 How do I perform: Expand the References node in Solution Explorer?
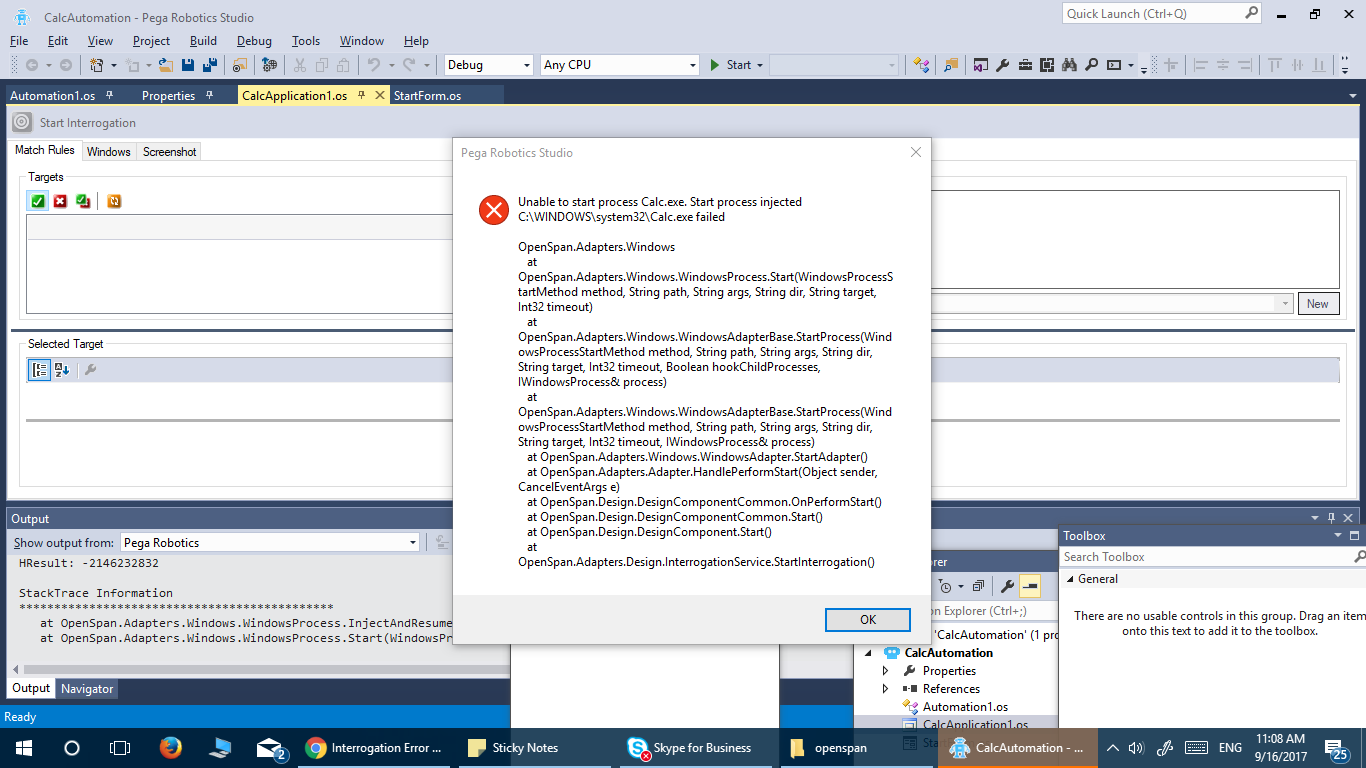(885, 689)
